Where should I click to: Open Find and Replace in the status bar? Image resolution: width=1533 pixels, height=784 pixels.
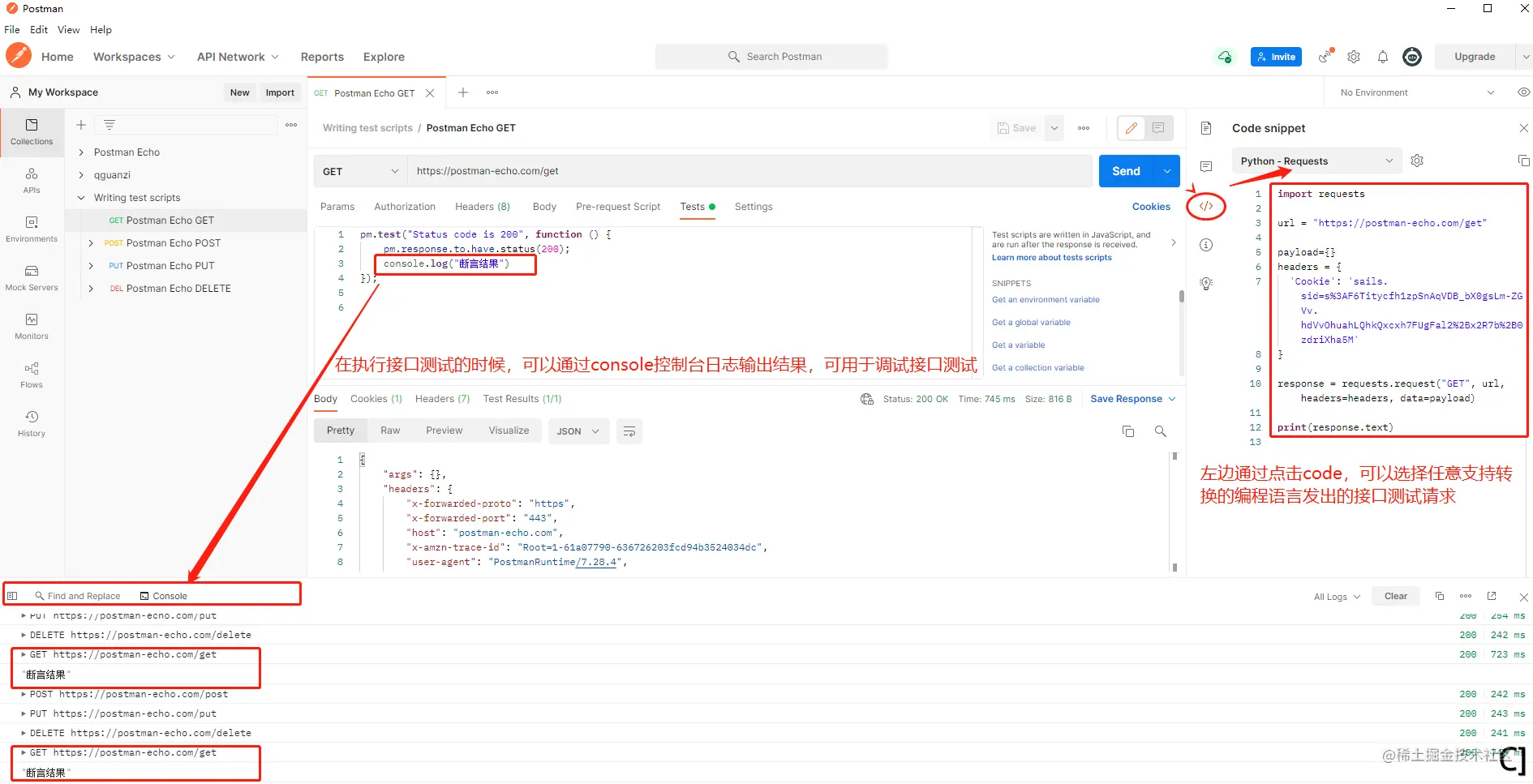click(78, 596)
